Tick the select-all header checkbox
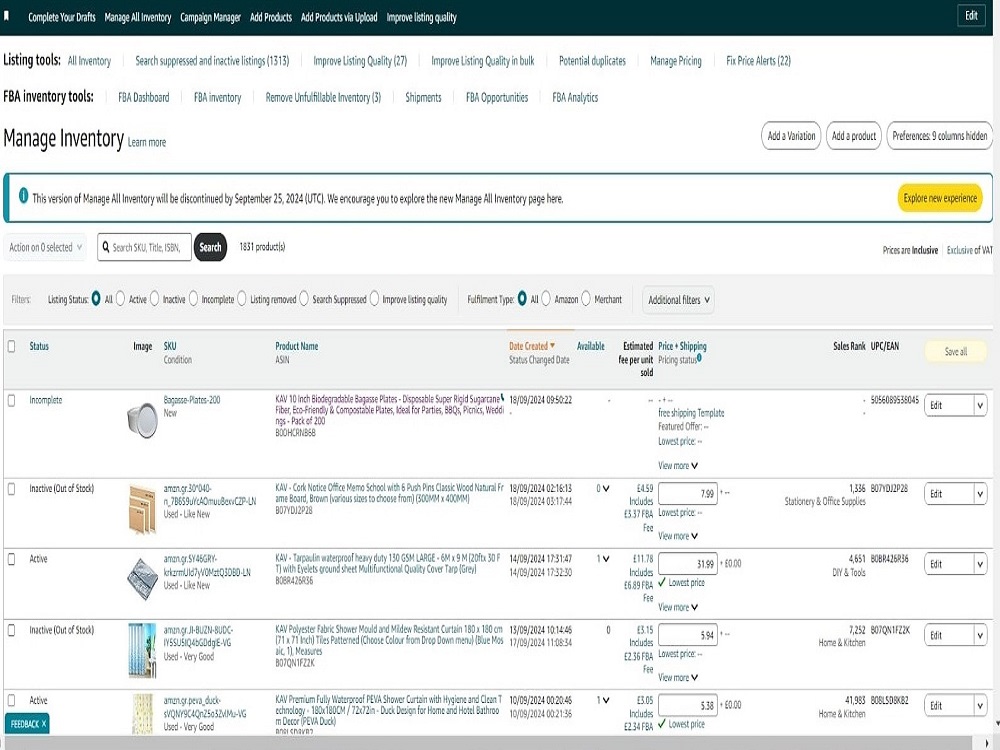The image size is (1000, 750). 11,346
